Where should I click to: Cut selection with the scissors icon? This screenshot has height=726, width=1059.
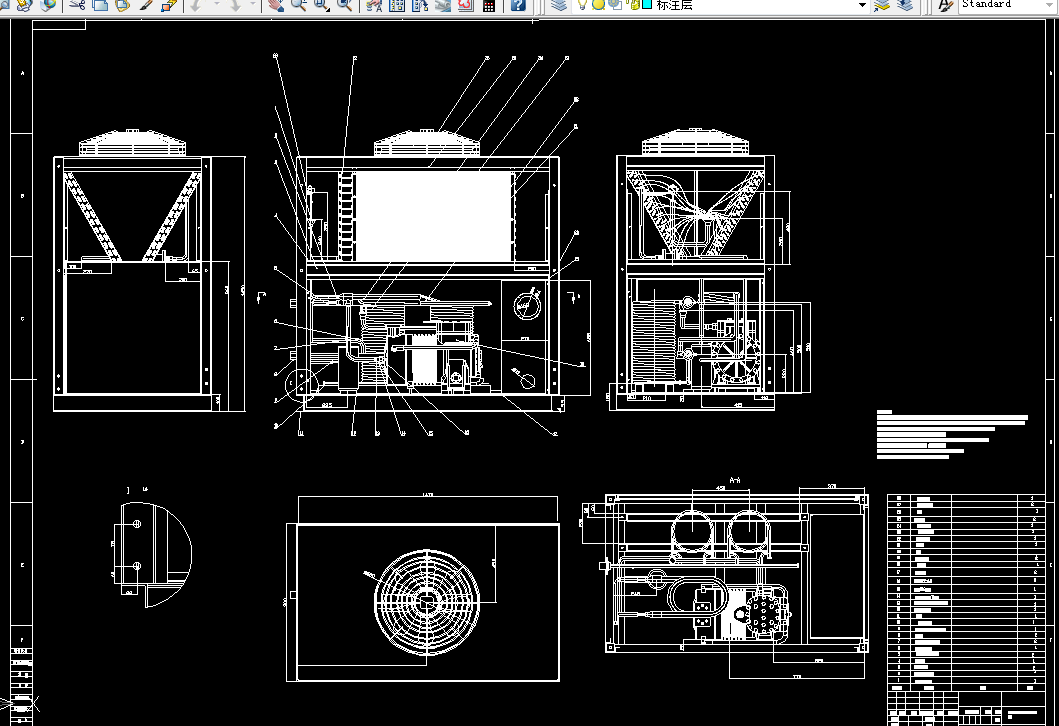[x=77, y=5]
